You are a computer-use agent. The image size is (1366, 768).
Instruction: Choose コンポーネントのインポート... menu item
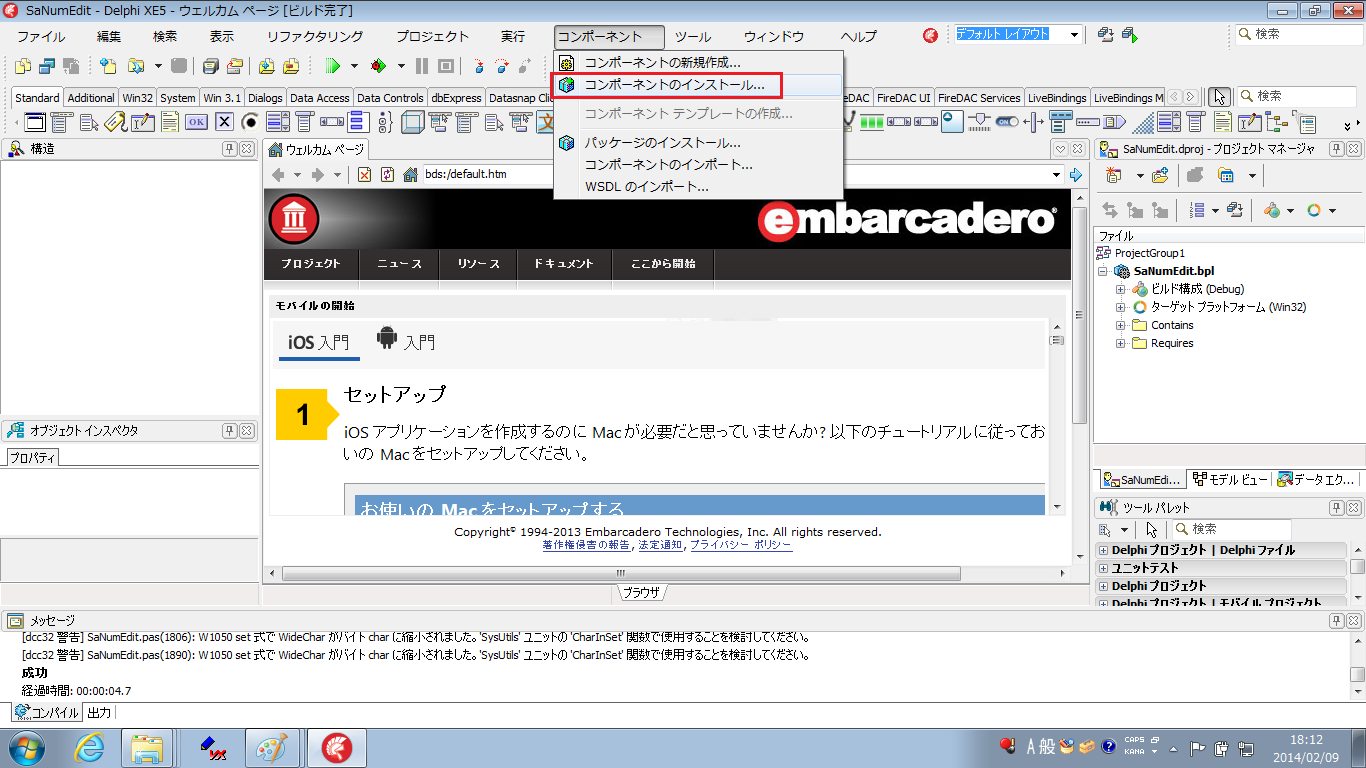pos(698,165)
